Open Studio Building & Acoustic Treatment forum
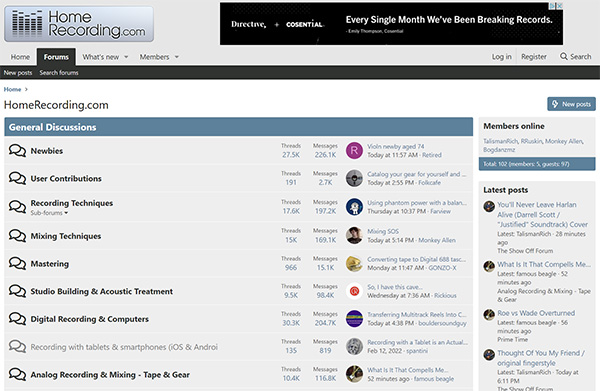The width and height of the screenshot is (600, 391). (x=102, y=292)
